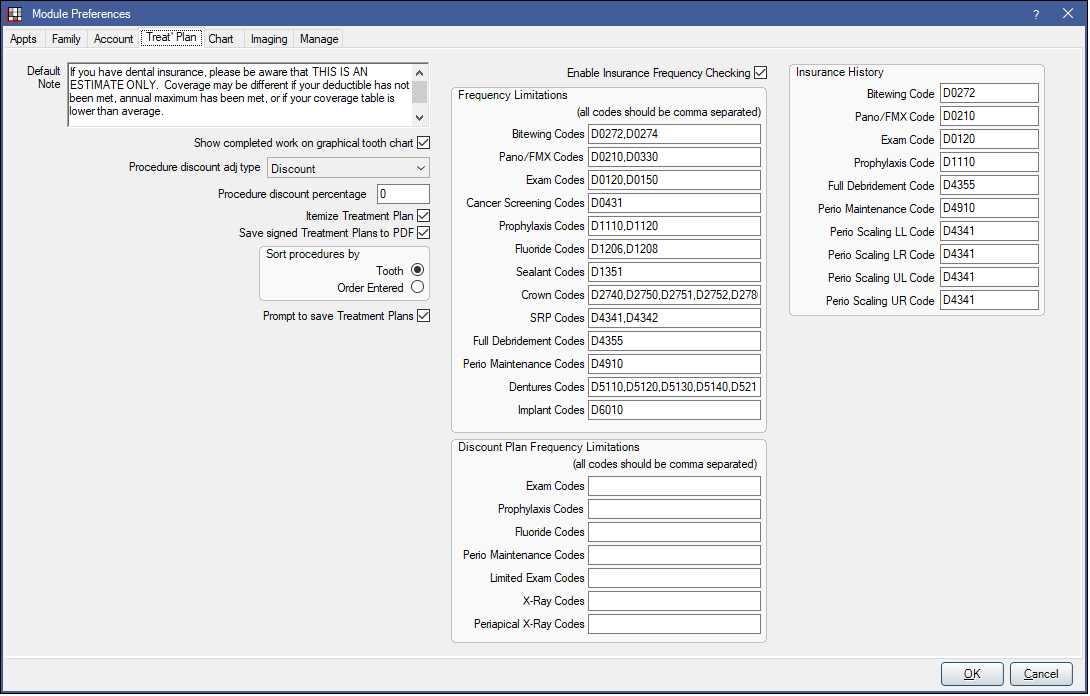Click the Discount Plan Perio Maintenance Codes field
The height and width of the screenshot is (696, 1090).
pyautogui.click(x=674, y=555)
